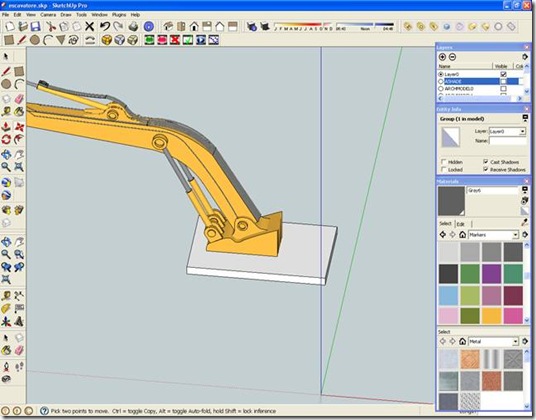Viewport: 536px width, 420px height.
Task: Click the Gray6 material name field
Action: click(493, 191)
